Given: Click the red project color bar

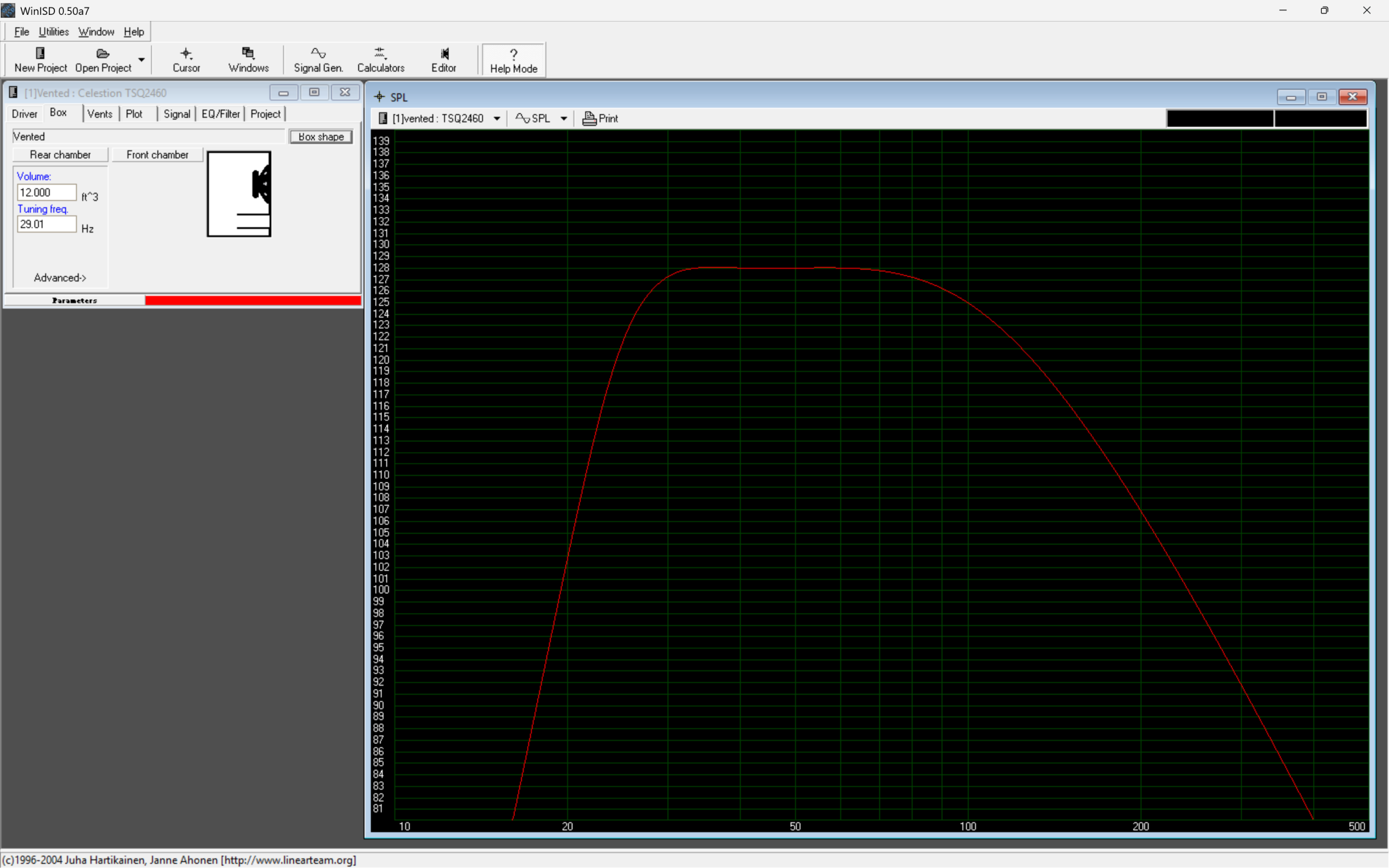Looking at the screenshot, I should 252,300.
